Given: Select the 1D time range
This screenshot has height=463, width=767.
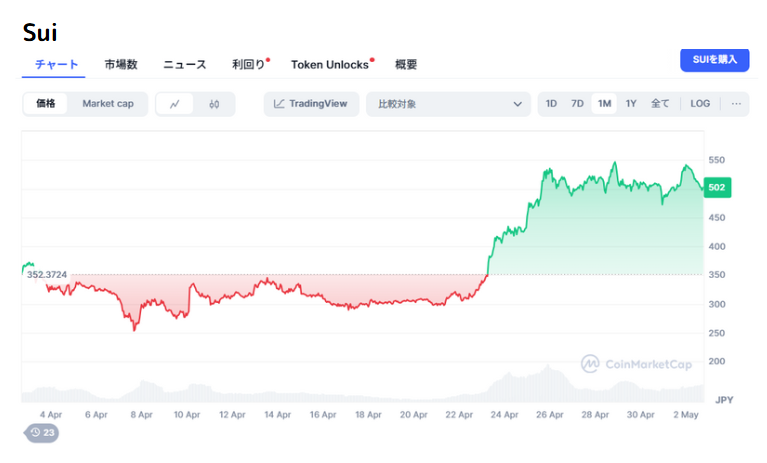Looking at the screenshot, I should coord(551,104).
